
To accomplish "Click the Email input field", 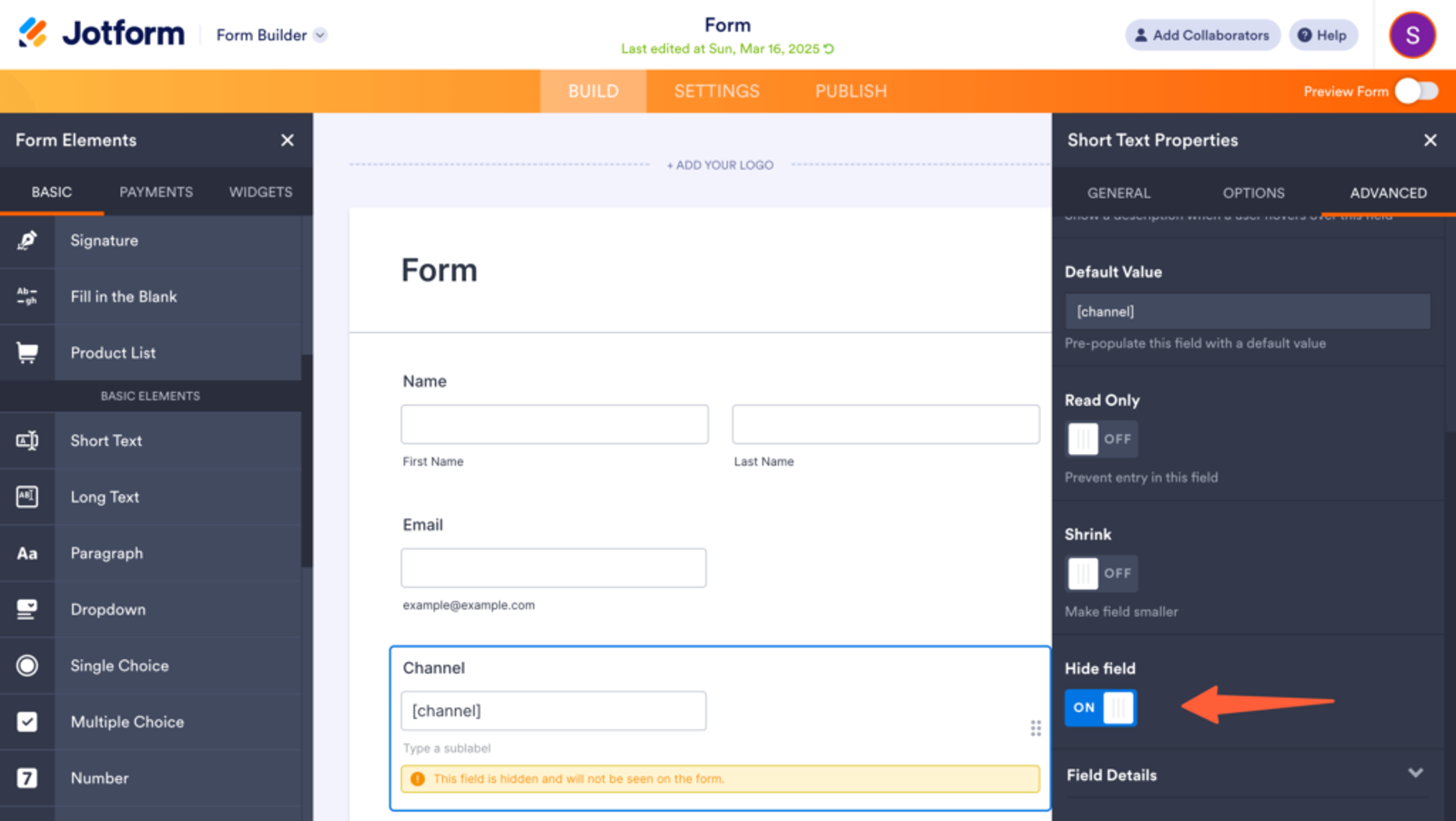I will [x=553, y=568].
